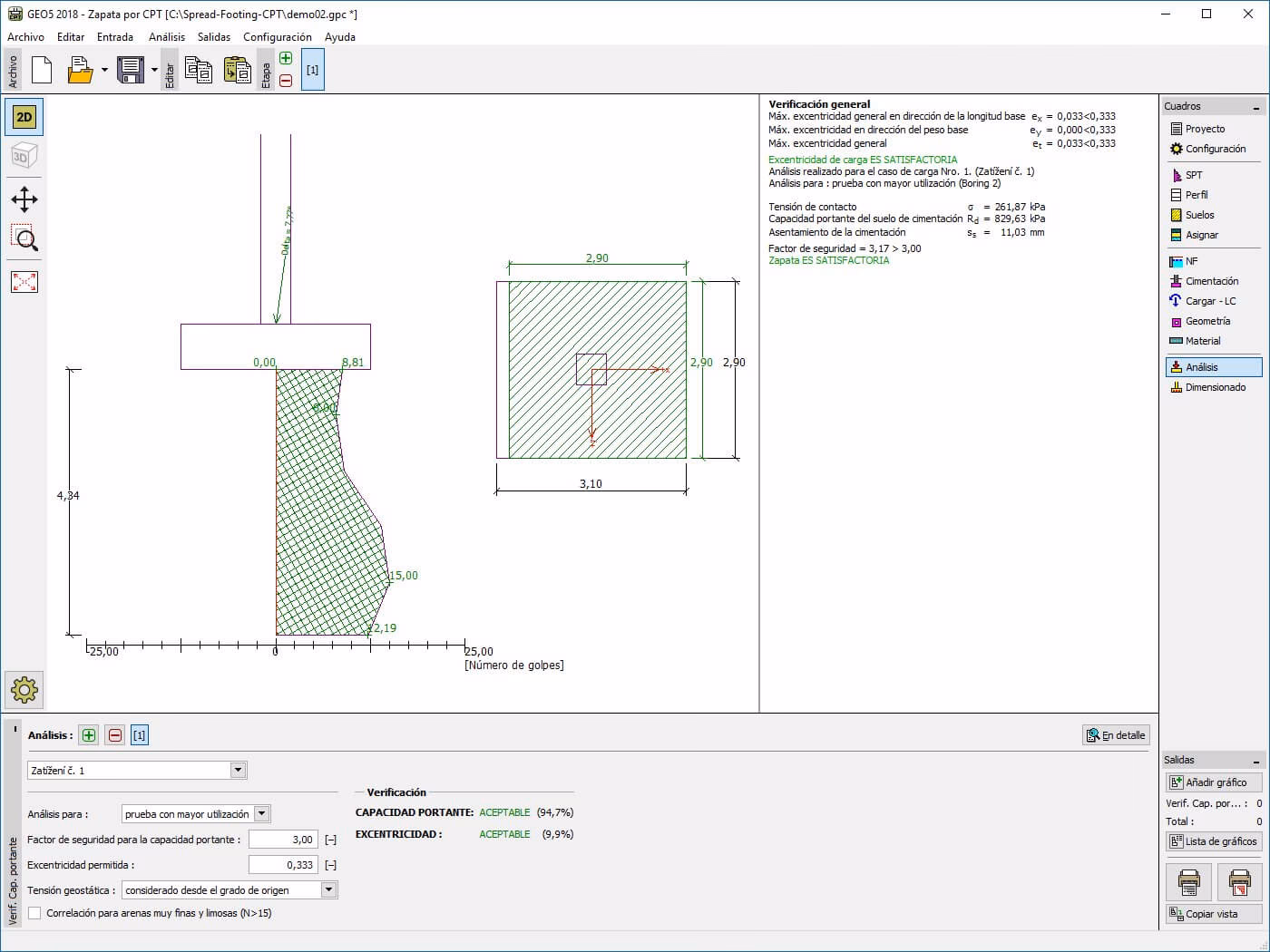Click the open folder icon in the toolbar
Image resolution: width=1270 pixels, height=952 pixels.
pyautogui.click(x=81, y=70)
